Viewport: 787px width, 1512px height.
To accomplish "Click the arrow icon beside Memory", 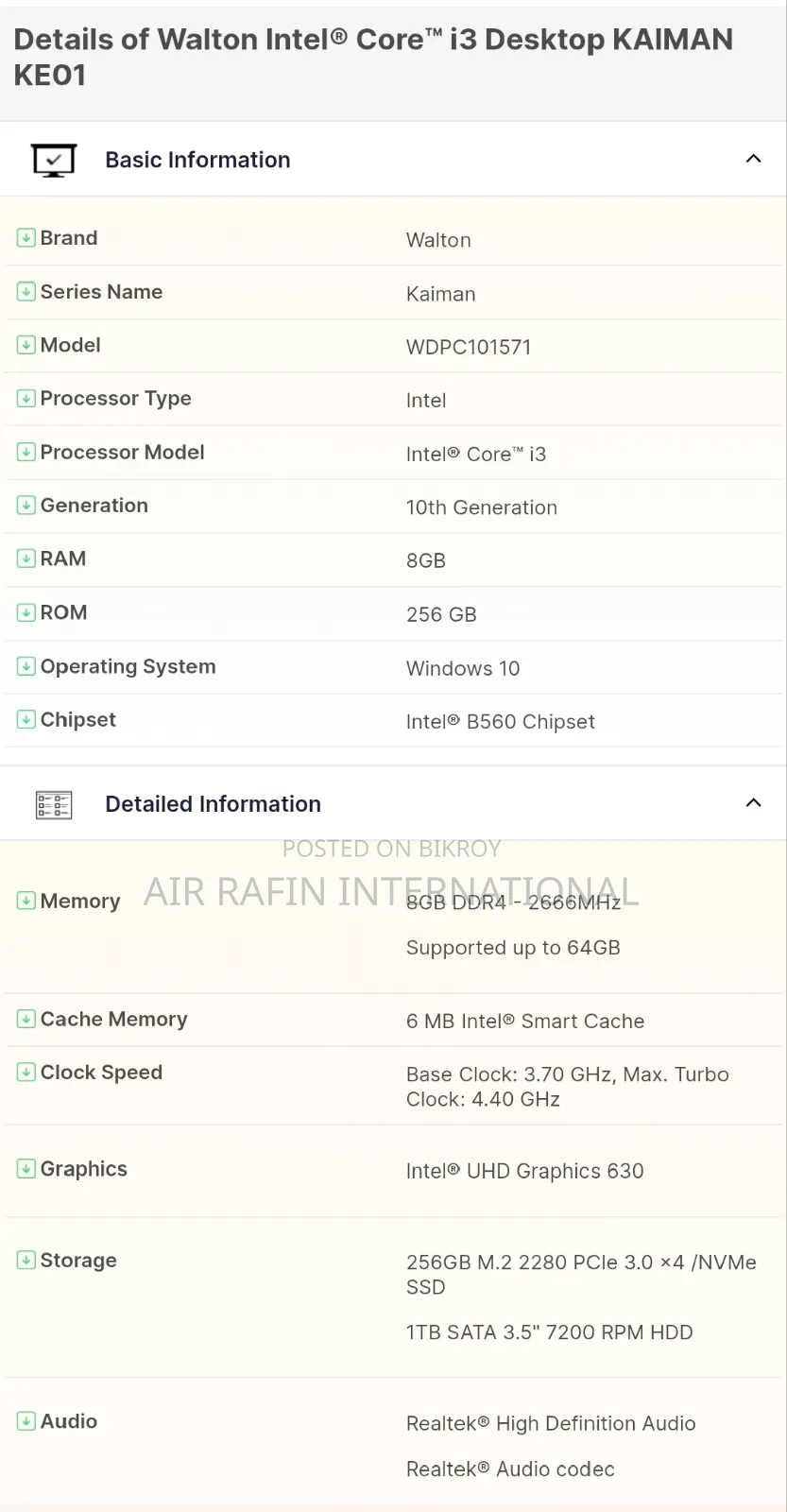I will (x=26, y=901).
